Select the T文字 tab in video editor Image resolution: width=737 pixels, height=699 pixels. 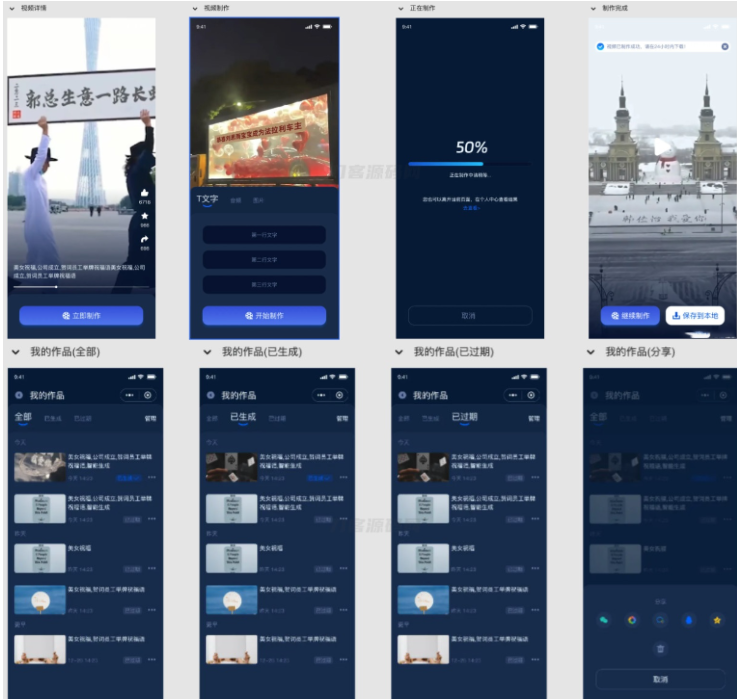[206, 199]
